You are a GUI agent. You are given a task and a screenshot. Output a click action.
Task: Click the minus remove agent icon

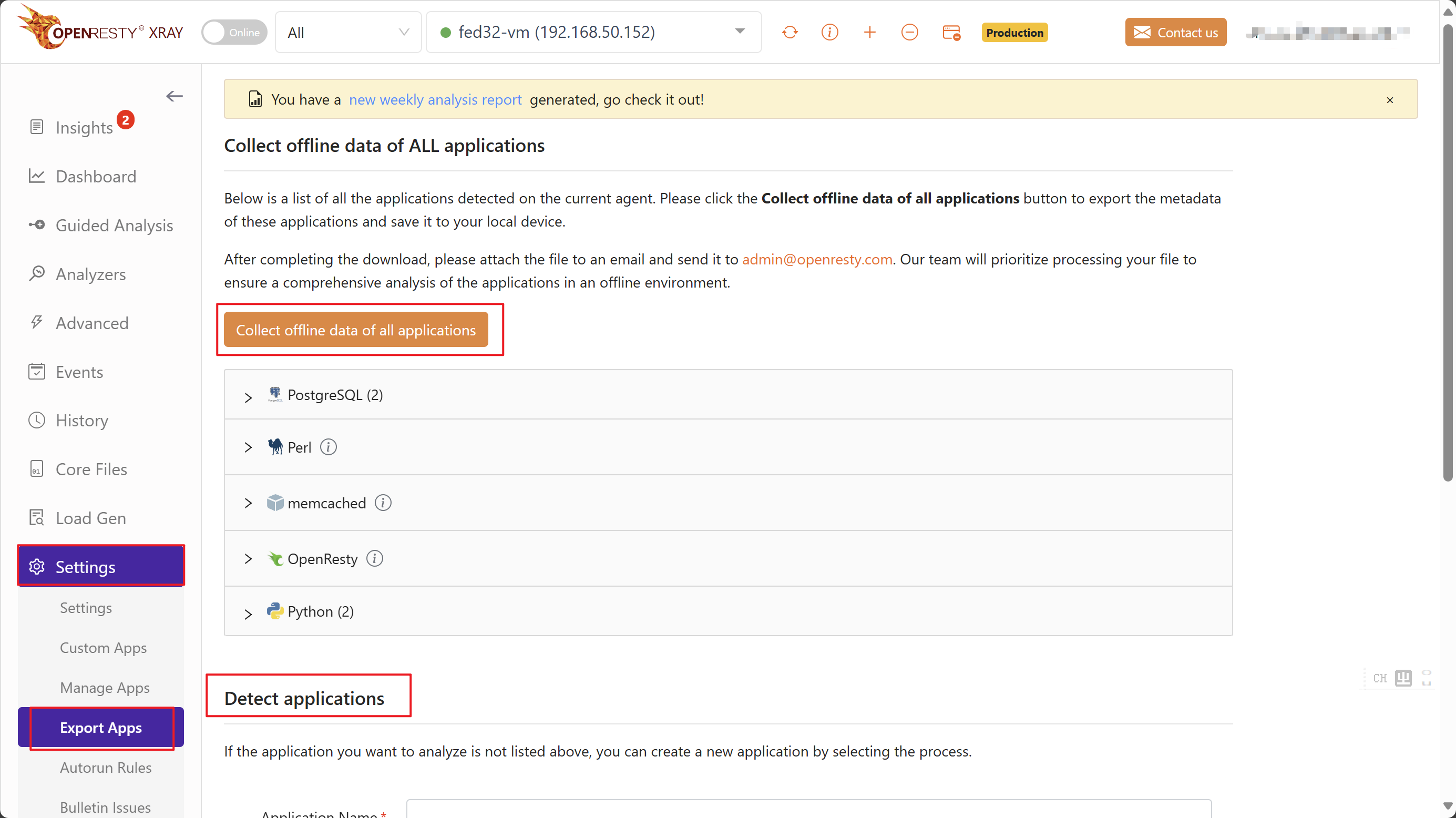909,32
